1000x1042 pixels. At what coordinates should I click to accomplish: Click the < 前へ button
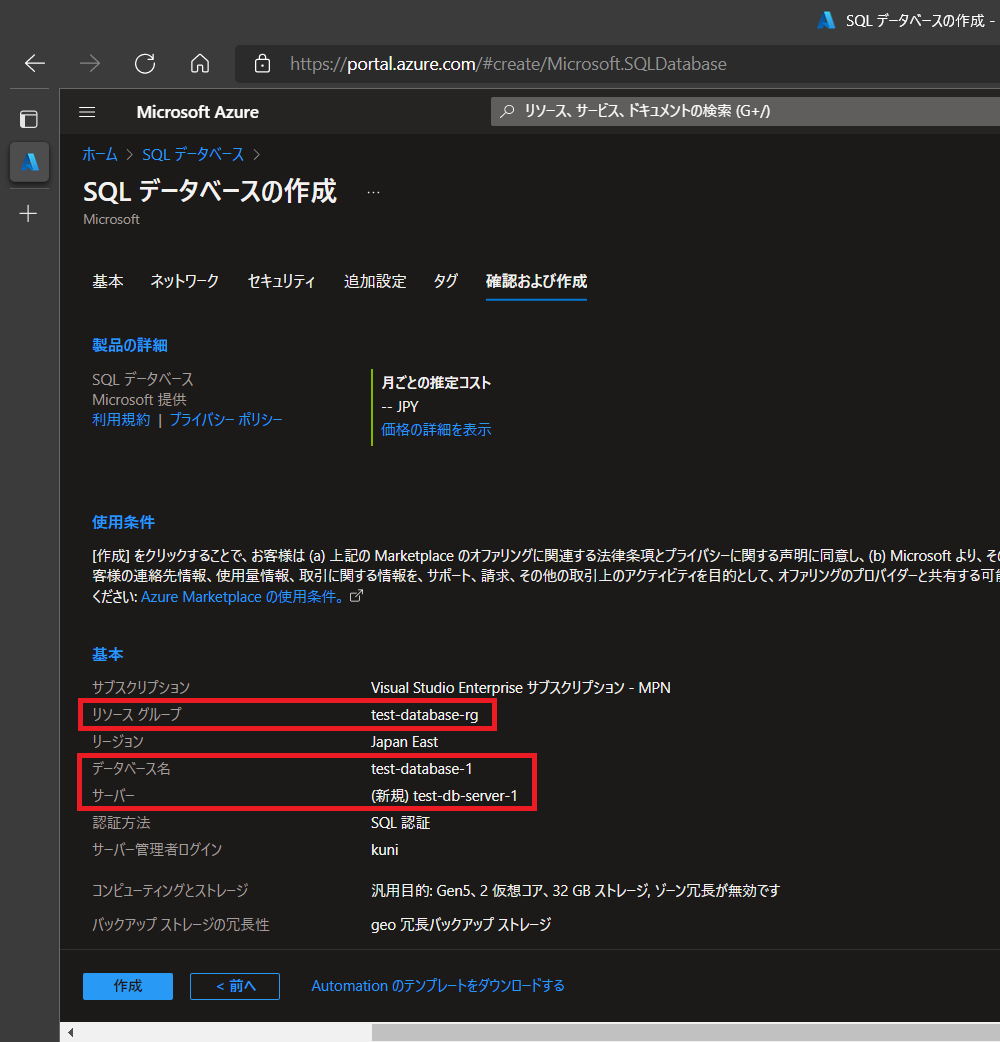click(x=235, y=986)
